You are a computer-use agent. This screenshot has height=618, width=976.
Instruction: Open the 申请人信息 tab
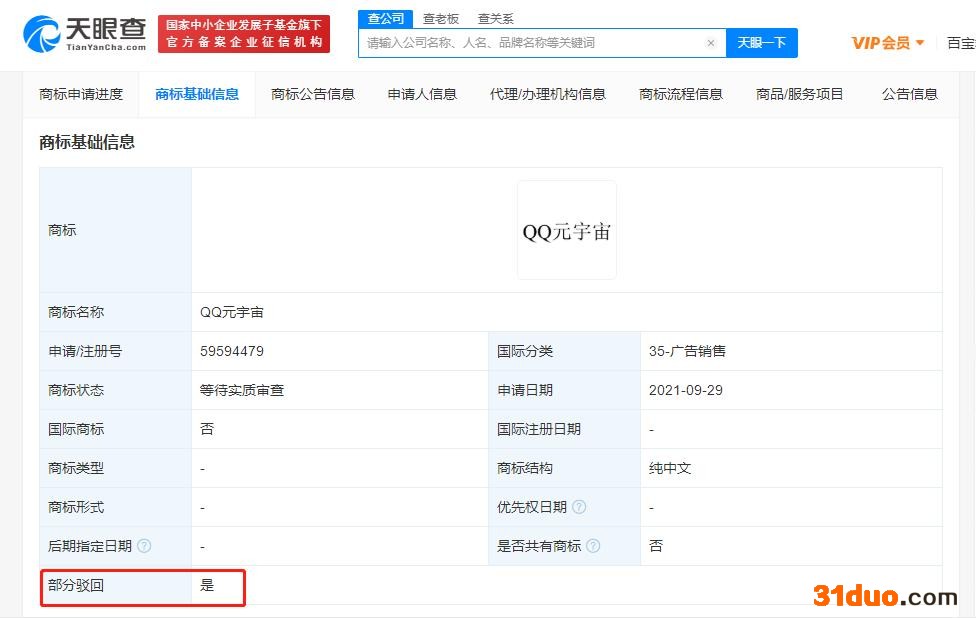421,94
